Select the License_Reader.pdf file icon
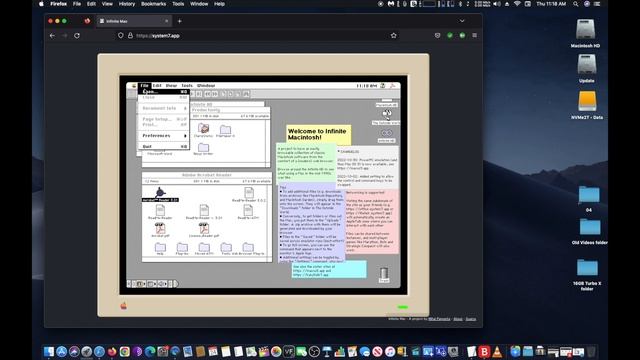Screen dimensions: 640x360 pos(204,229)
